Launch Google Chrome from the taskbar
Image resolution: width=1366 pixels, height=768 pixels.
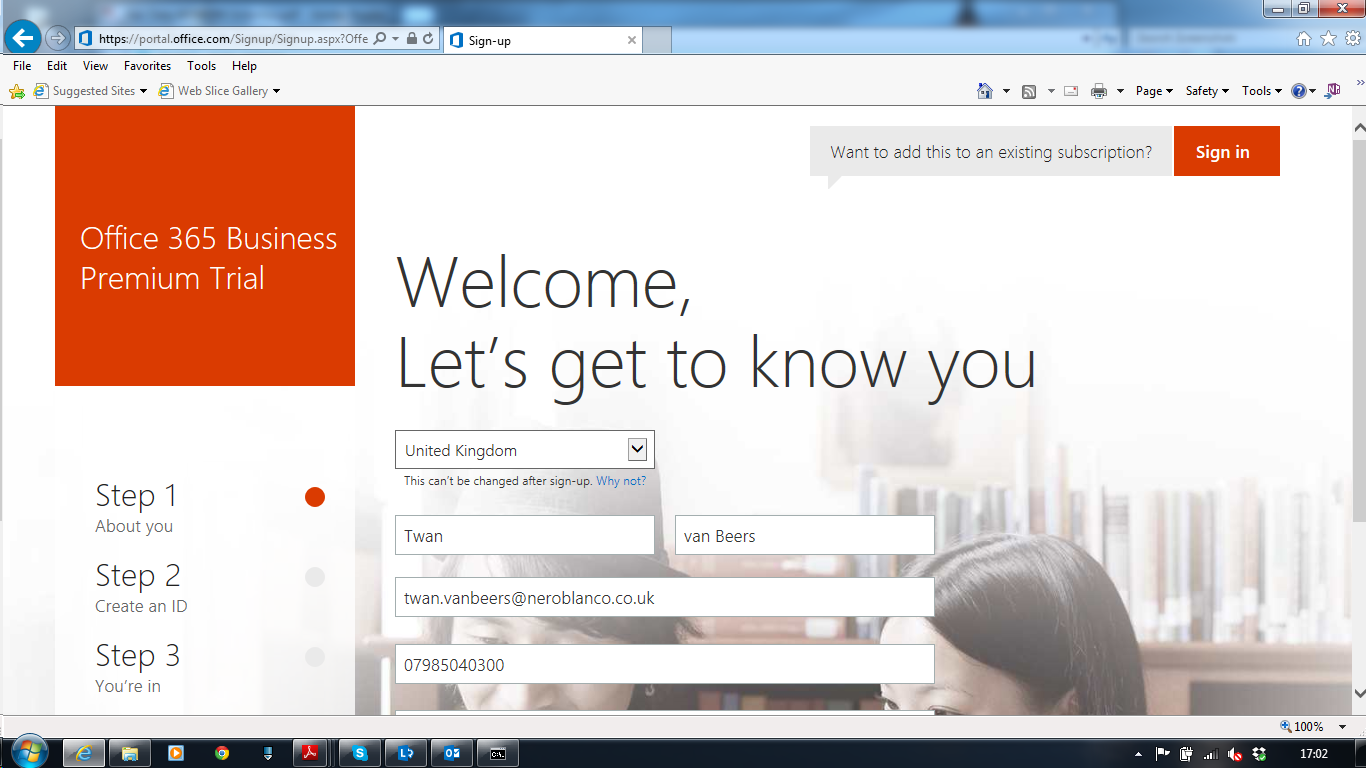pos(221,753)
